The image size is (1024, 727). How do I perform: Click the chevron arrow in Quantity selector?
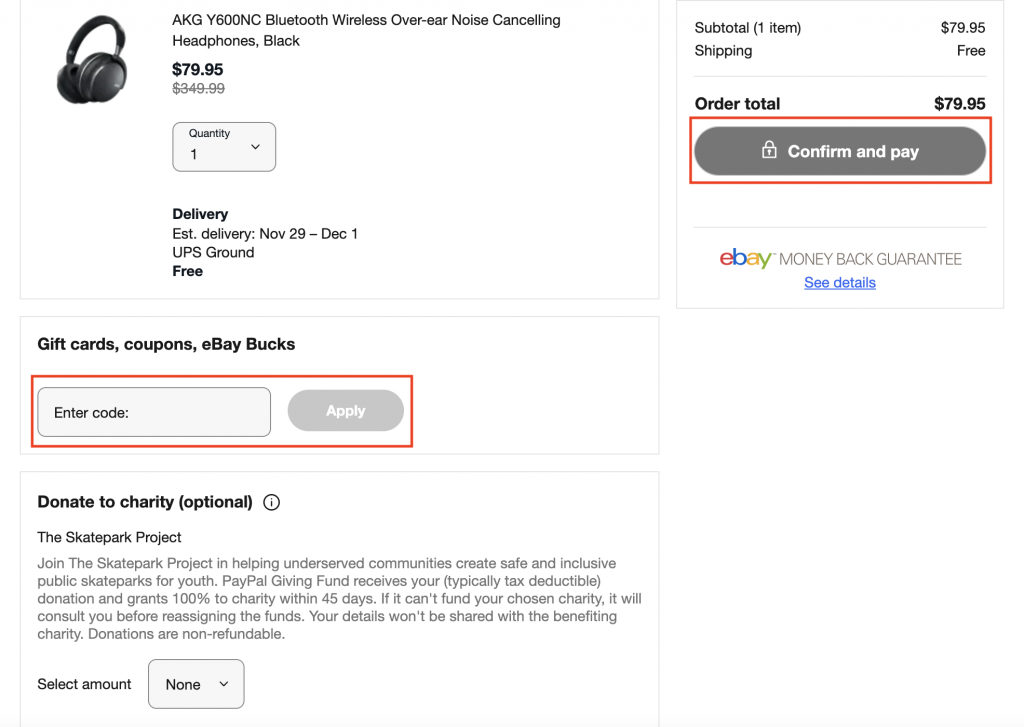click(255, 147)
